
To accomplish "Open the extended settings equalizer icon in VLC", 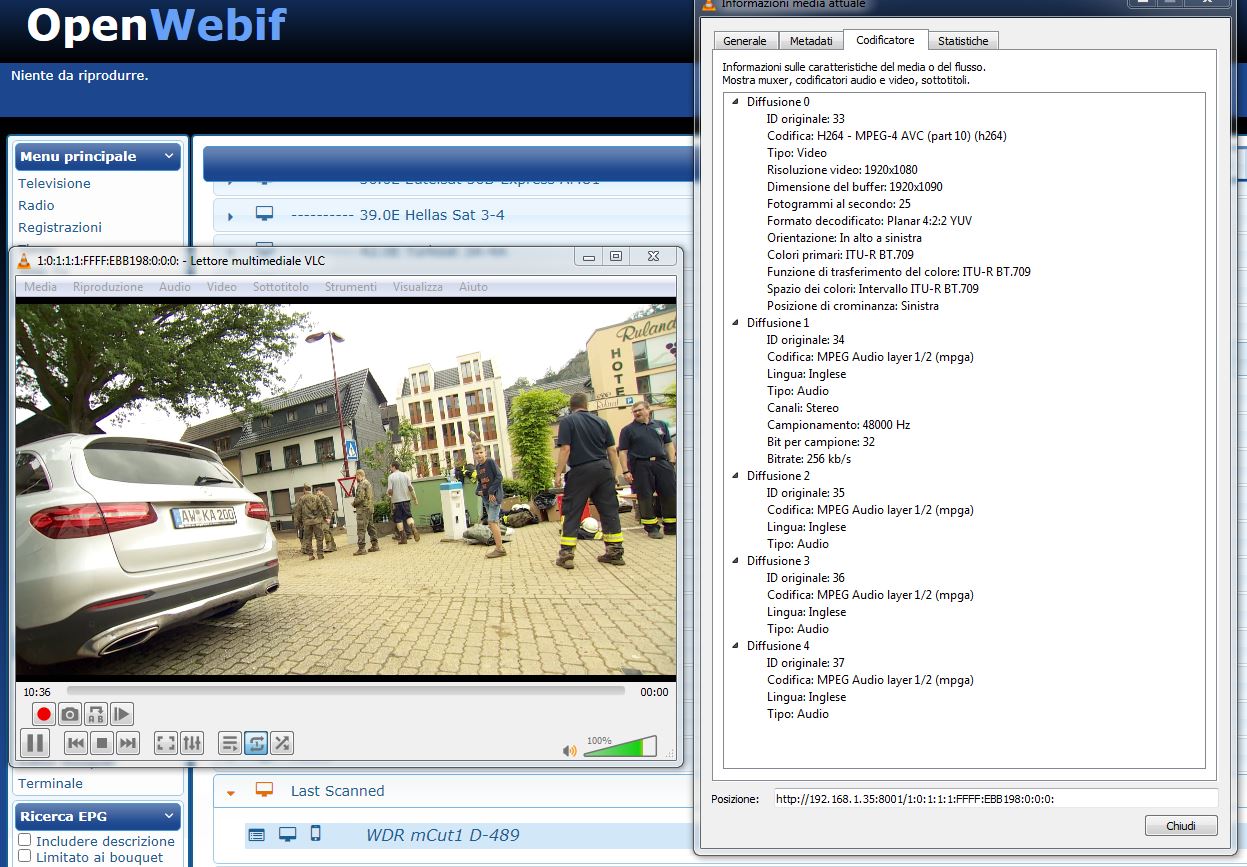I will [x=192, y=743].
